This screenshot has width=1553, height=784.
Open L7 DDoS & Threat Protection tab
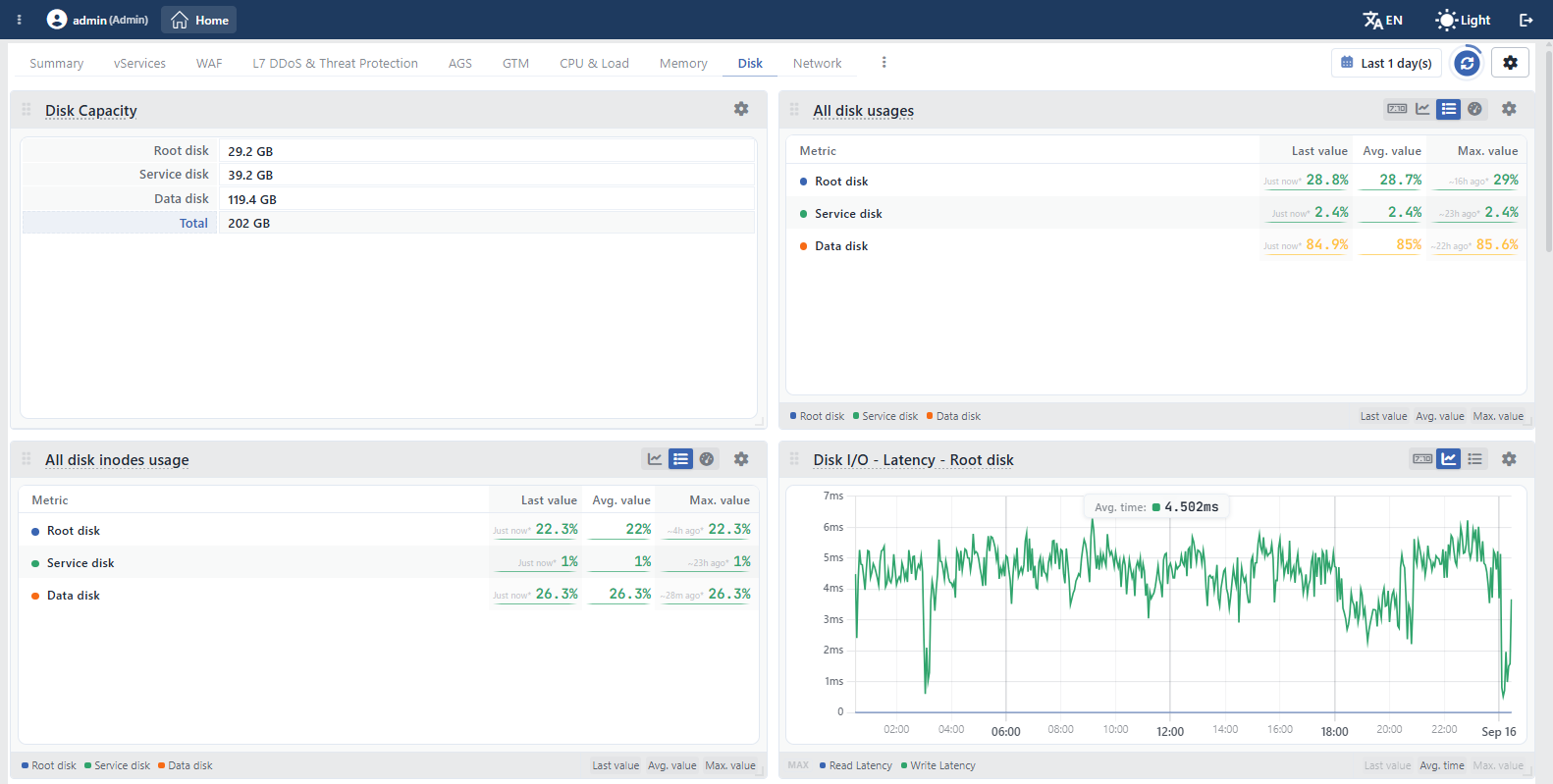(335, 64)
